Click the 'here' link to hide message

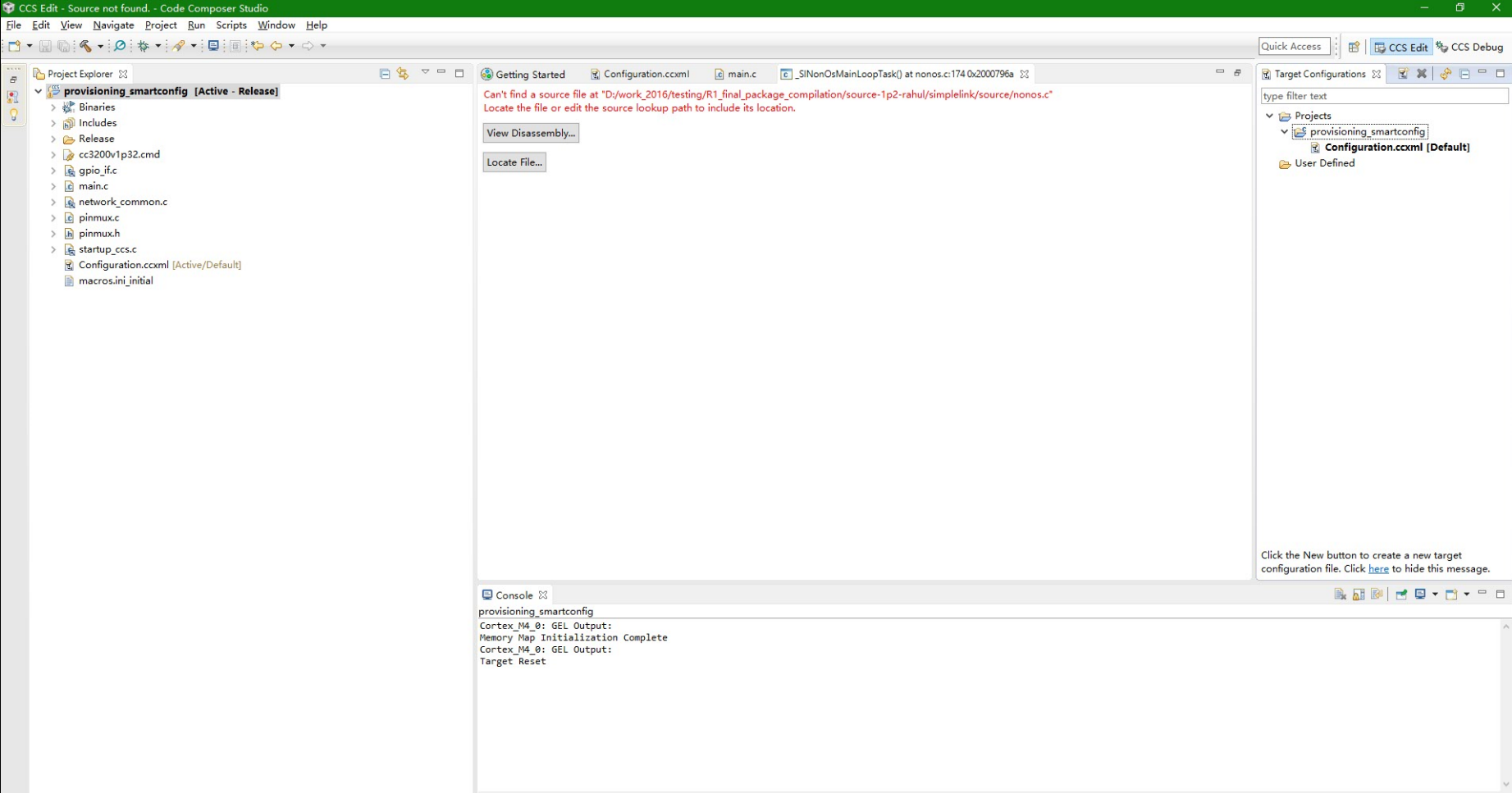(1378, 569)
